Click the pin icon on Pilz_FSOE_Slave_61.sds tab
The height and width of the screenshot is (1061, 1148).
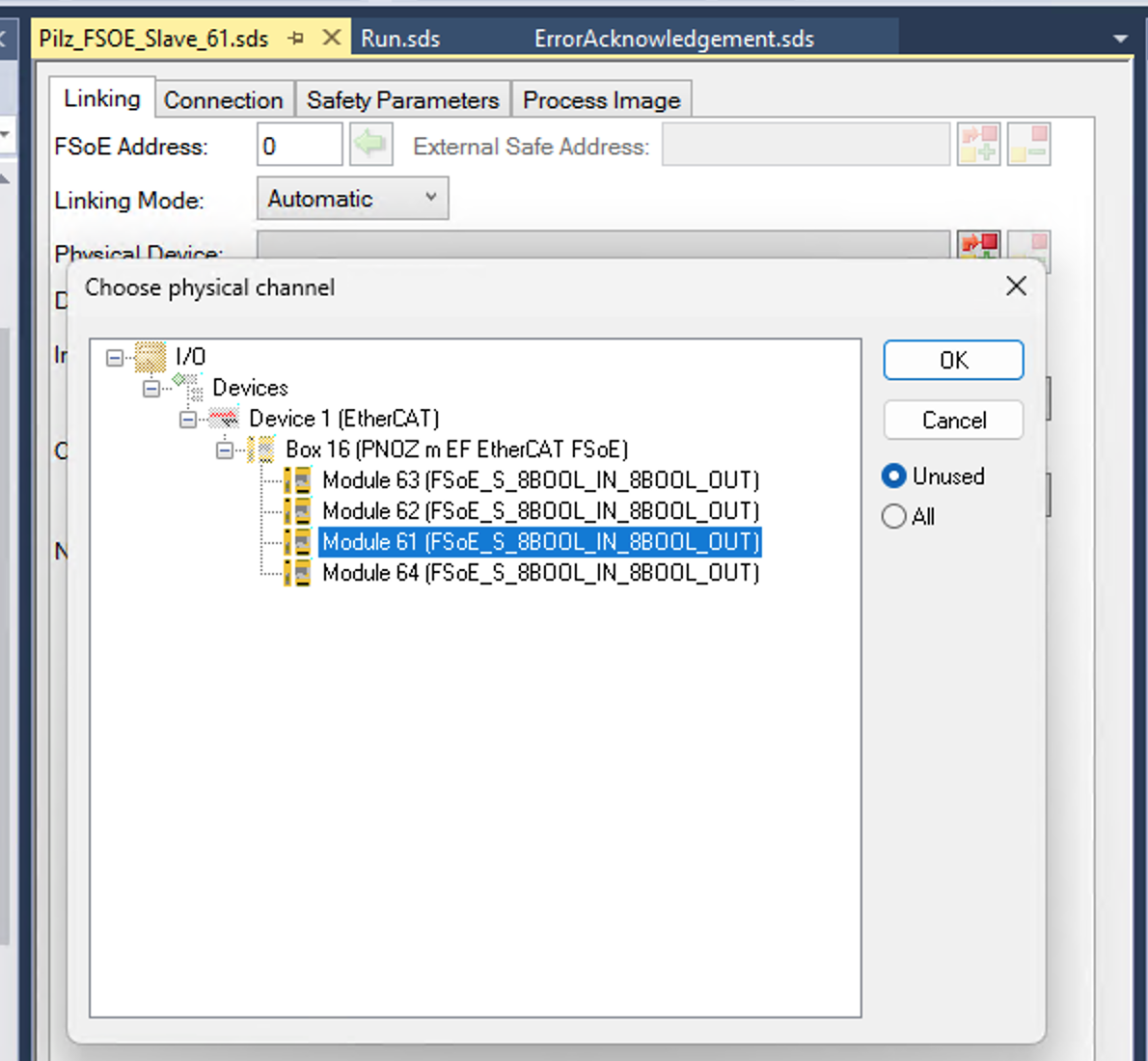[x=296, y=38]
